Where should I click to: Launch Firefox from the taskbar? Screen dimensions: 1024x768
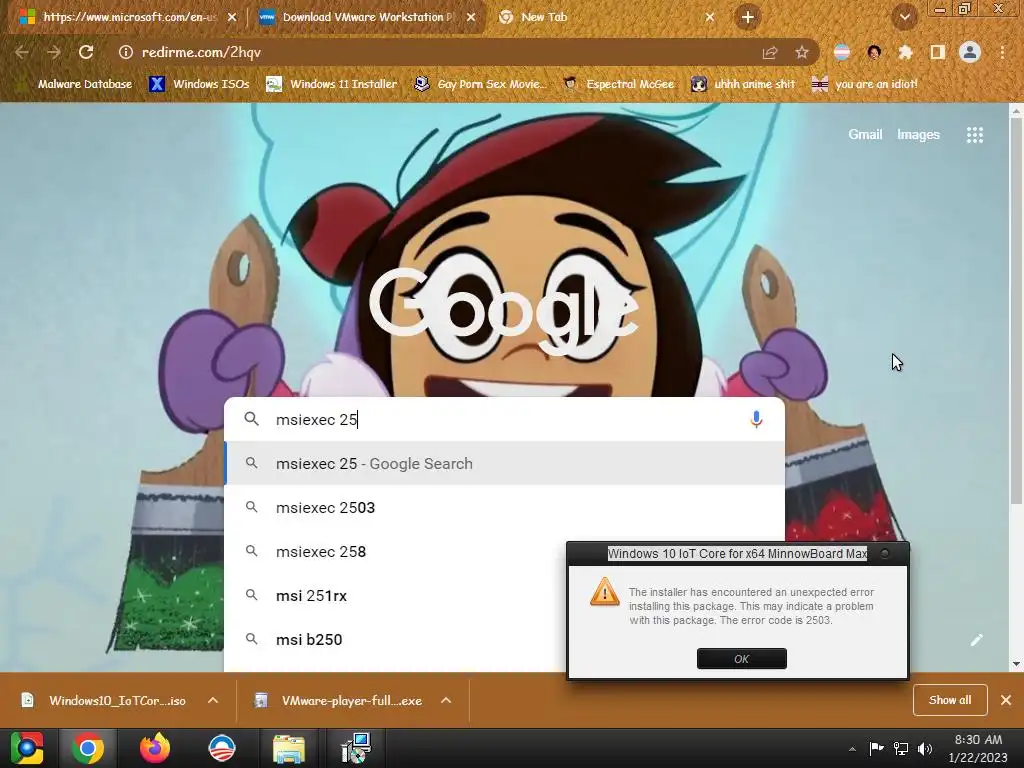tap(155, 748)
